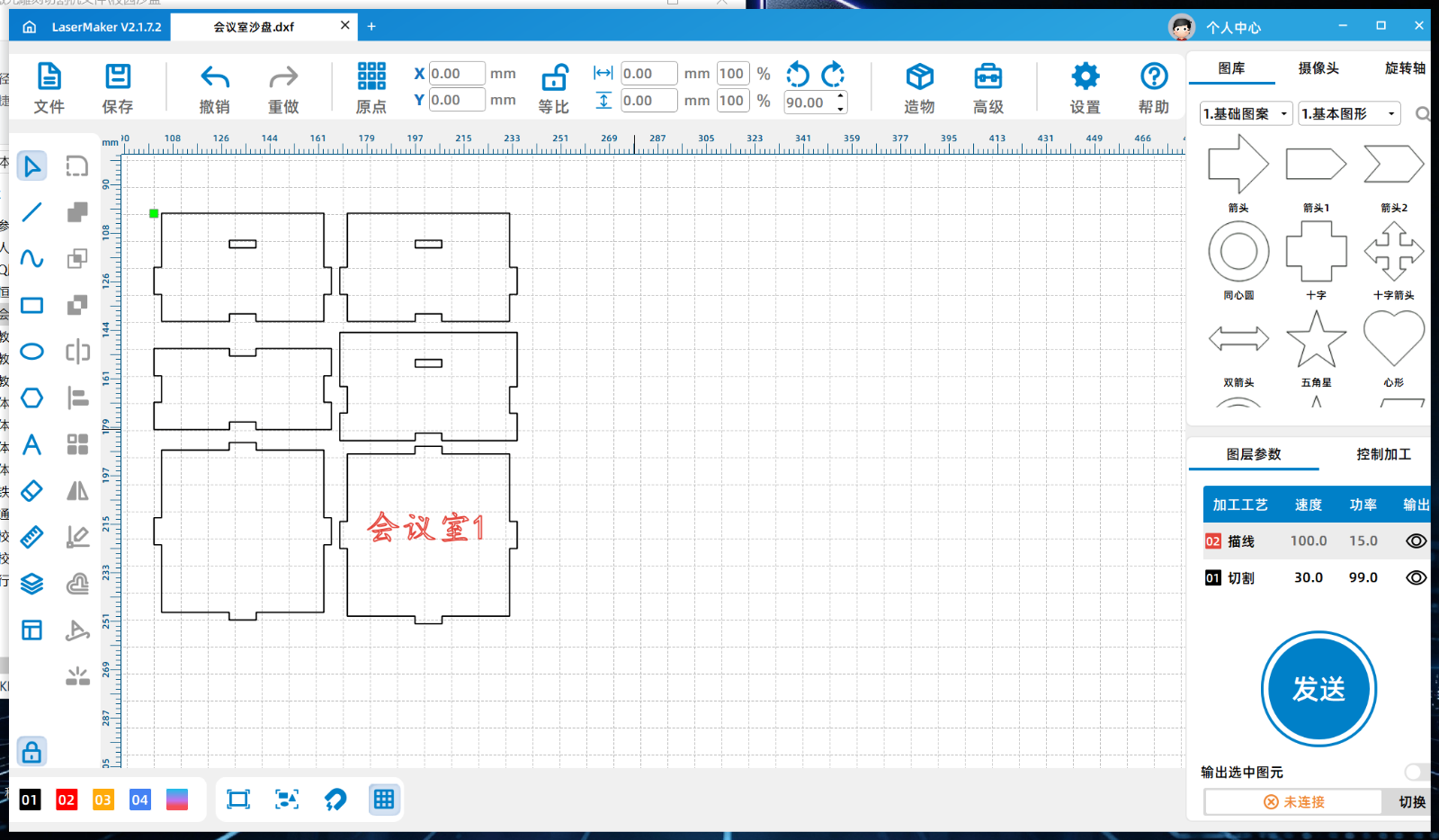
Task: Close the 会议室沙盘.dxf tab
Action: [345, 26]
